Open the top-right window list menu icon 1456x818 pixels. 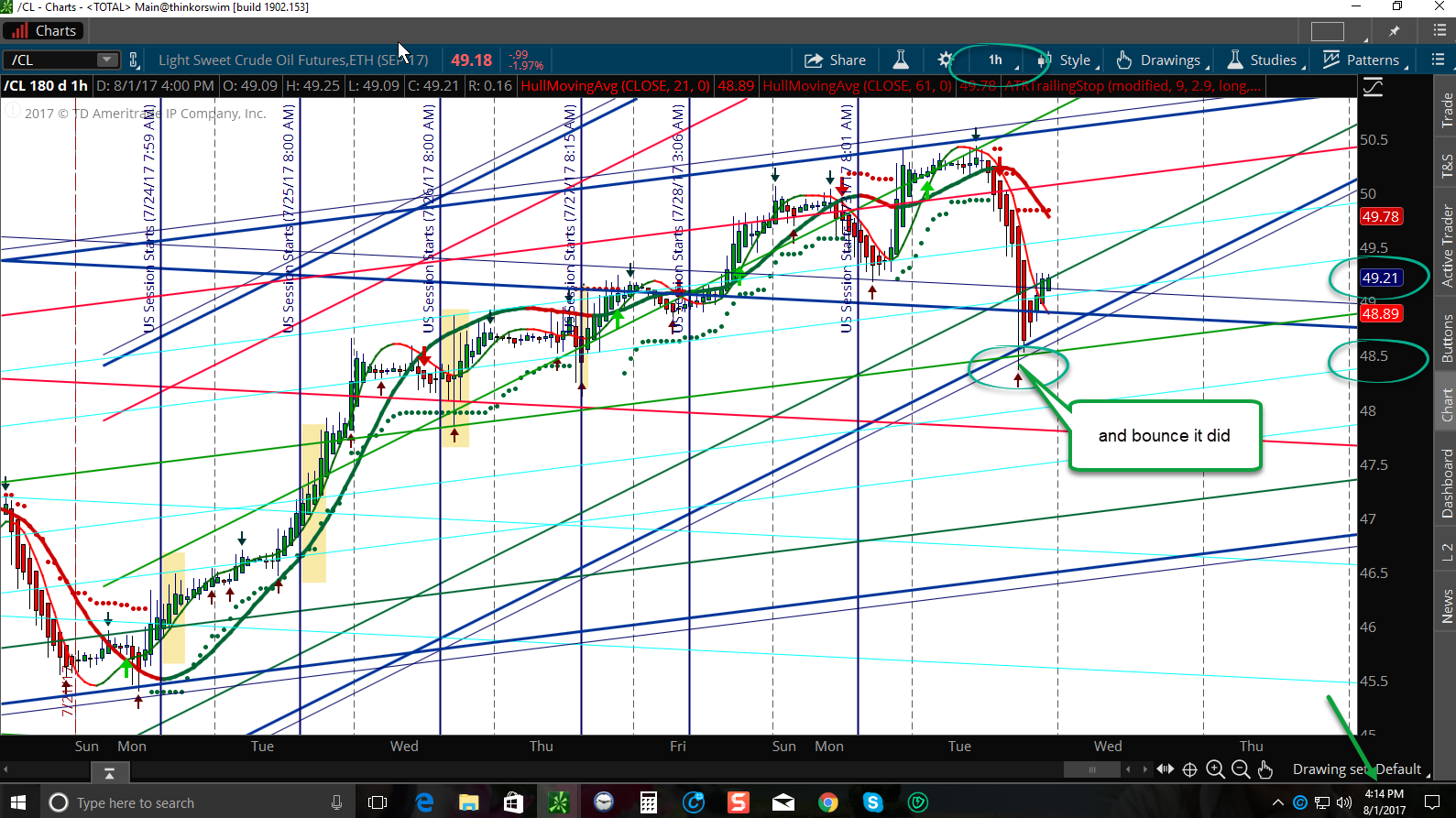pos(1439,30)
